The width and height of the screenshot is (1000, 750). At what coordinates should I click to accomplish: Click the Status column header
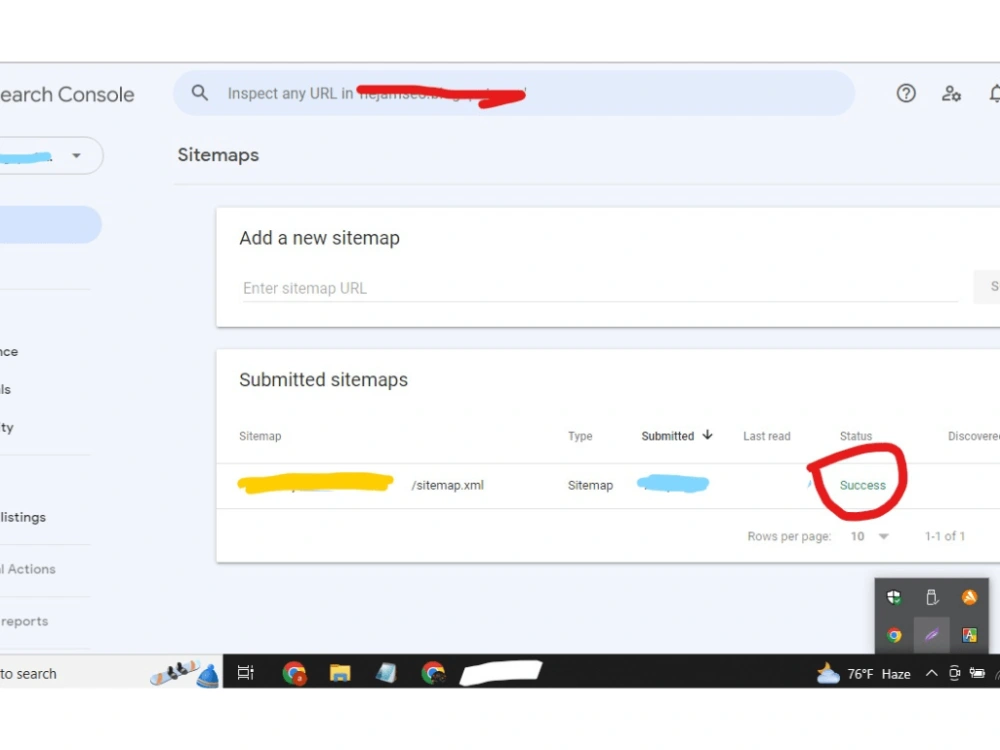(856, 436)
